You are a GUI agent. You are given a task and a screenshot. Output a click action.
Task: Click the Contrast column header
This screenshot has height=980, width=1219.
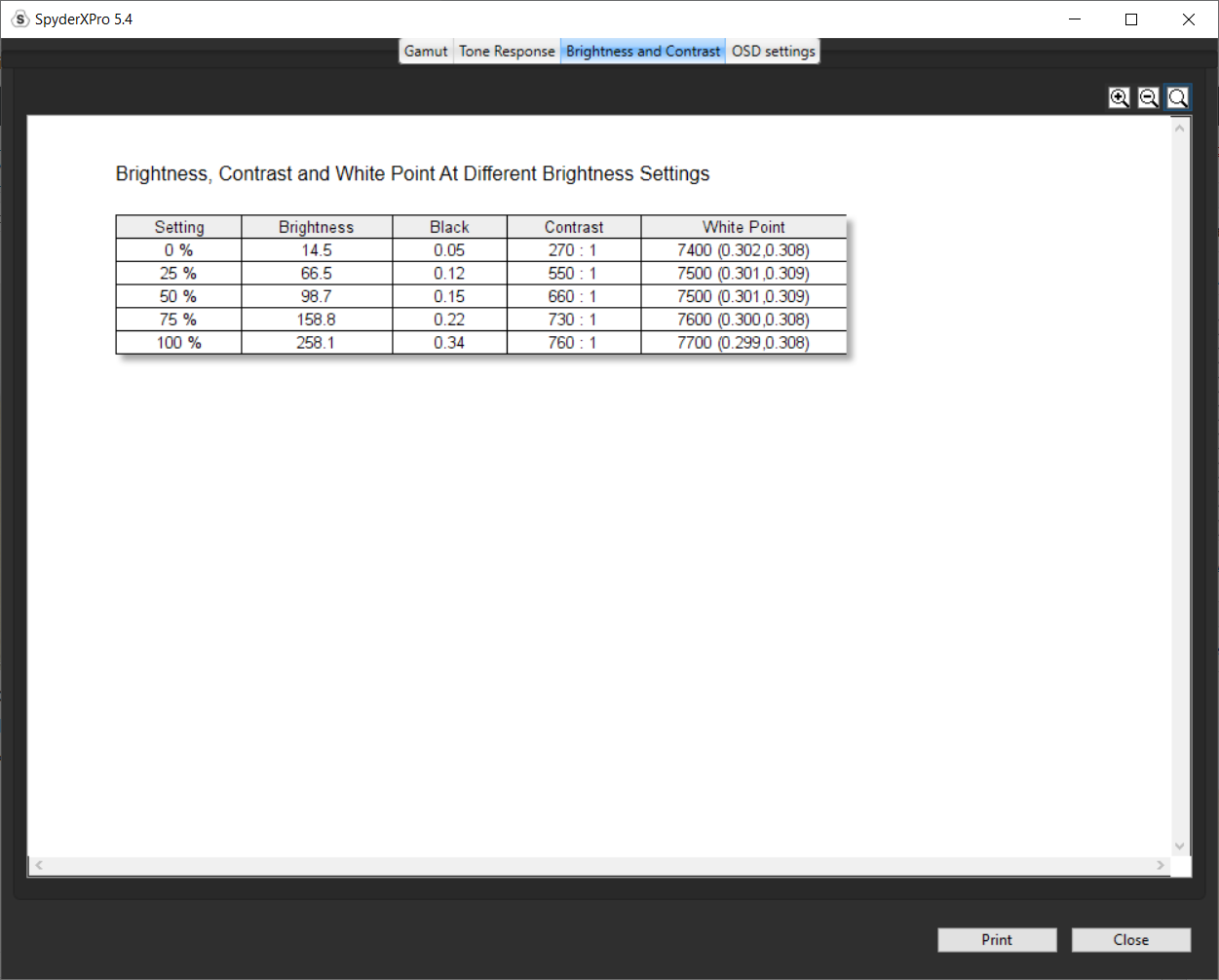coord(574,227)
